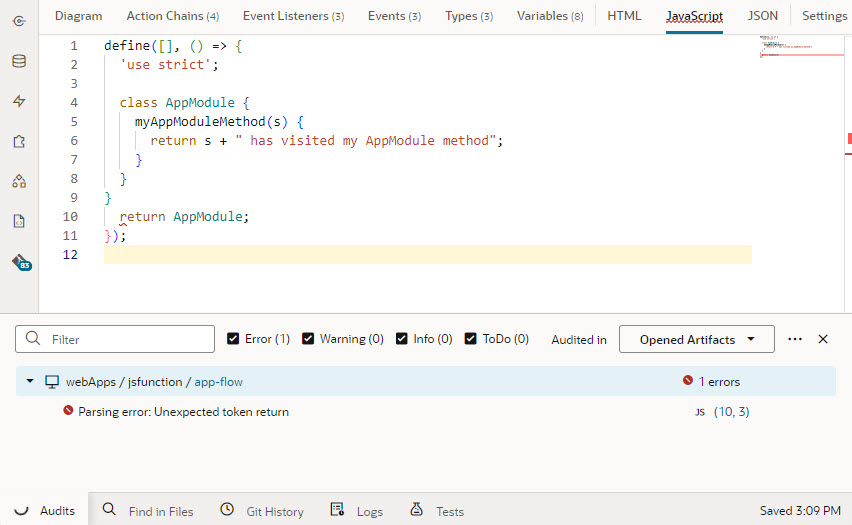The height and width of the screenshot is (525, 852).
Task: Open the Tests tab
Action: [x=437, y=511]
